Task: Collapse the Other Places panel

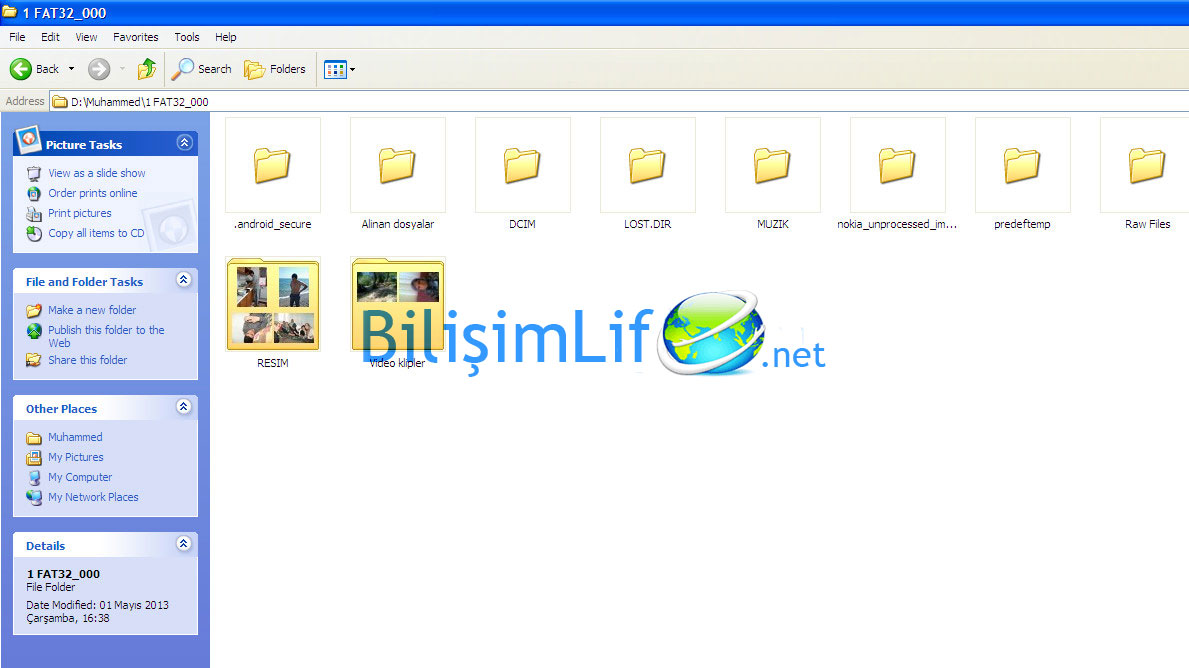Action: coord(183,407)
